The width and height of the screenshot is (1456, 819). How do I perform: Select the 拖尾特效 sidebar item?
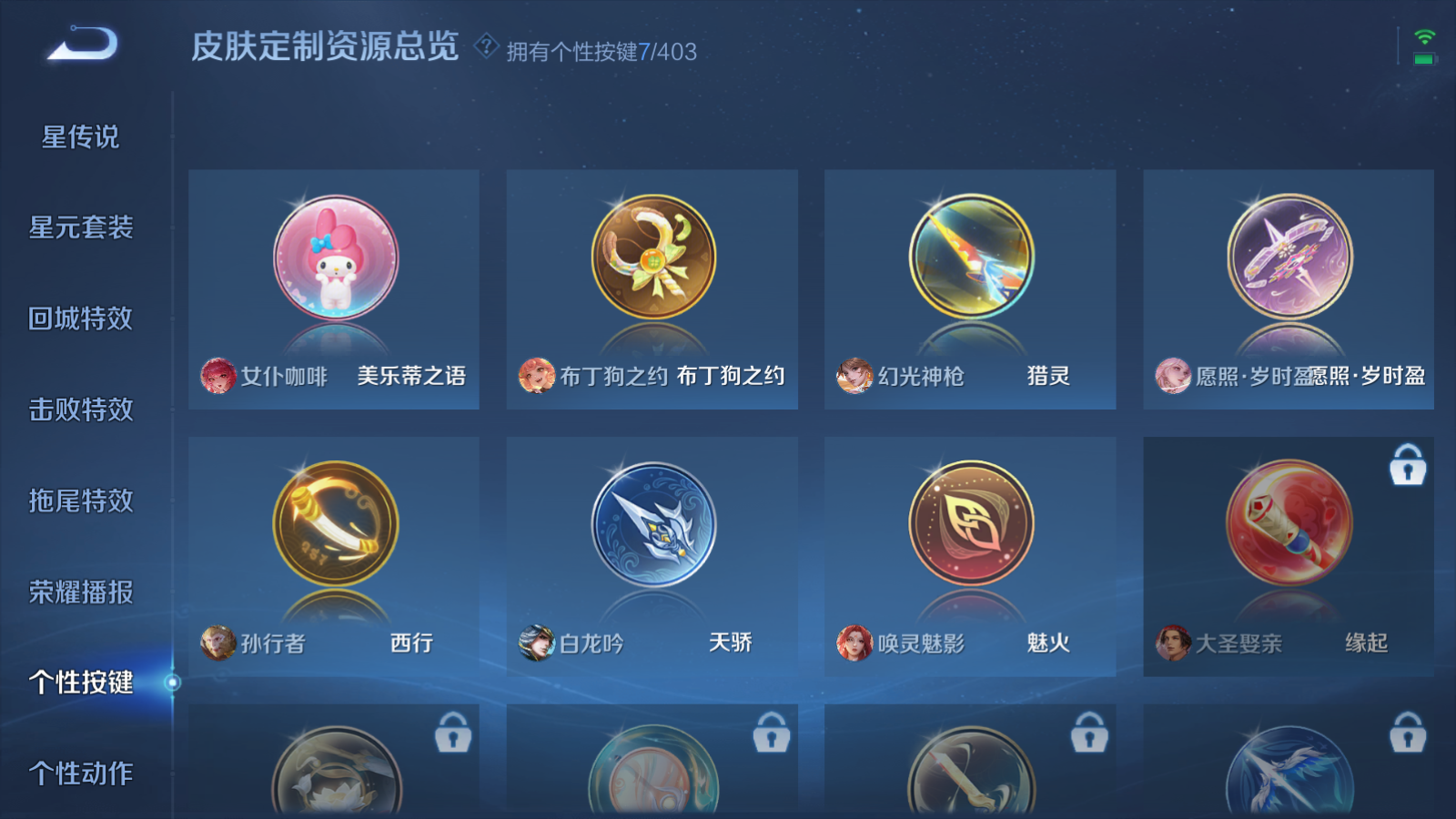pos(81,500)
